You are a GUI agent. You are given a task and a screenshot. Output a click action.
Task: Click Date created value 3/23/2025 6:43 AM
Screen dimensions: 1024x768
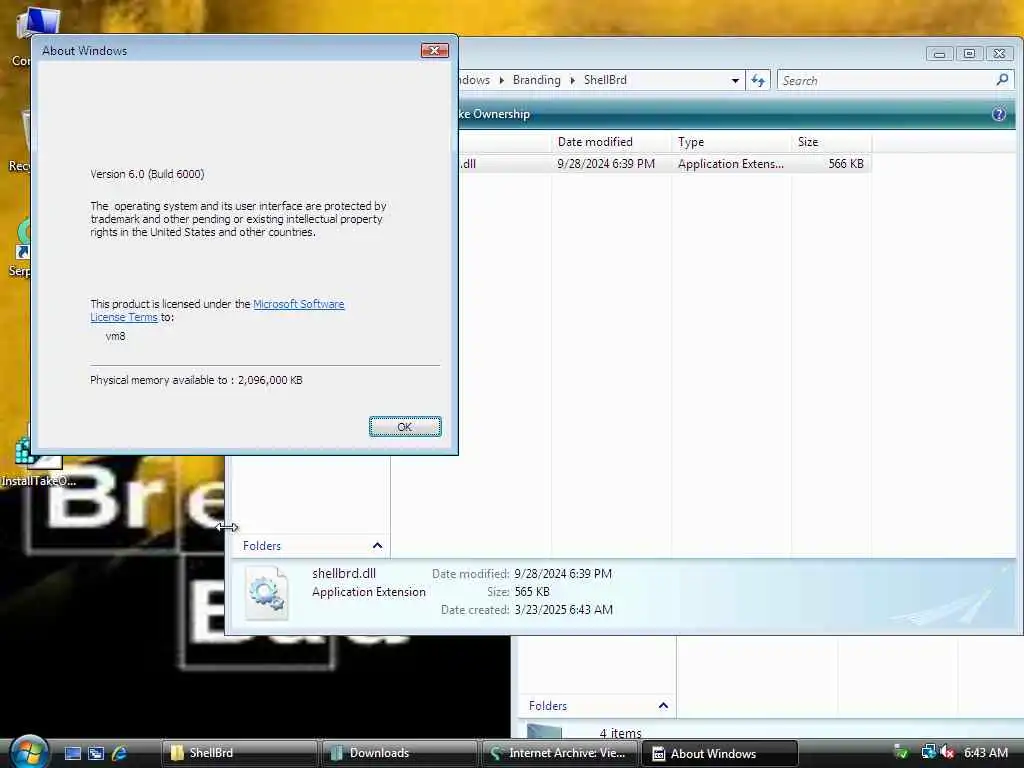[x=563, y=609]
